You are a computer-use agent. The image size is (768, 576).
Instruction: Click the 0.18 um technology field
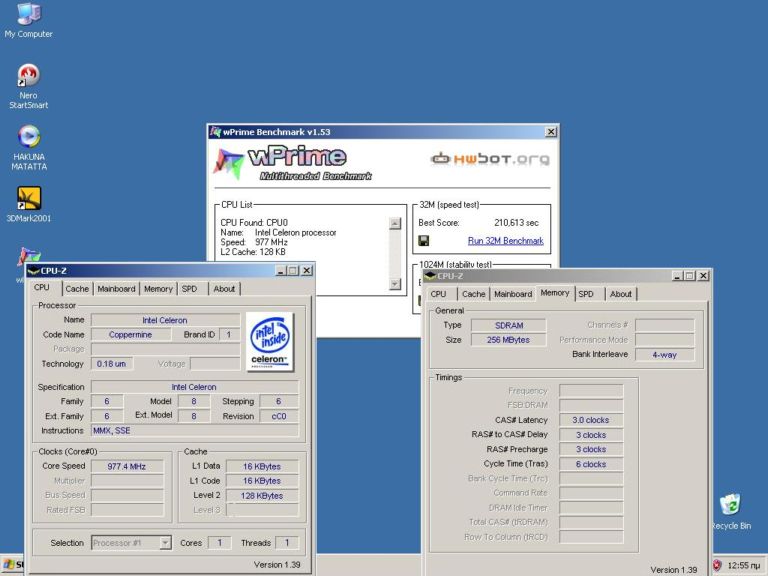[112, 364]
